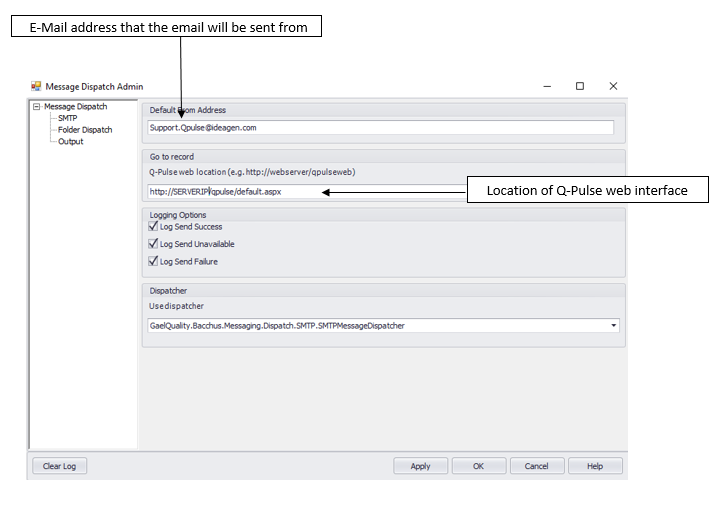
Task: Uncheck Log Send Success
Action: pos(153,226)
